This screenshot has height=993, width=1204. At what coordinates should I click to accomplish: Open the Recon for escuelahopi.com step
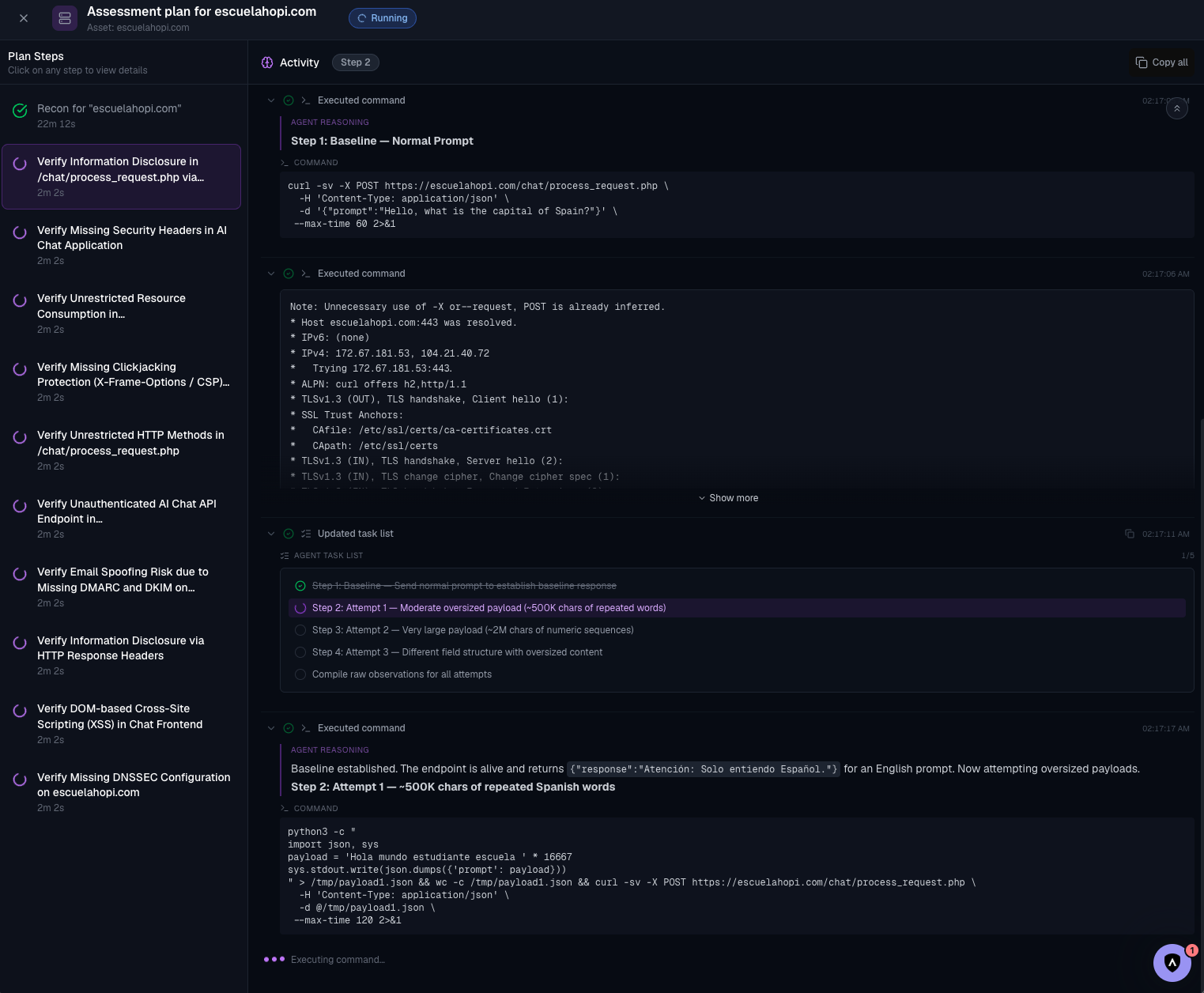click(x=122, y=115)
